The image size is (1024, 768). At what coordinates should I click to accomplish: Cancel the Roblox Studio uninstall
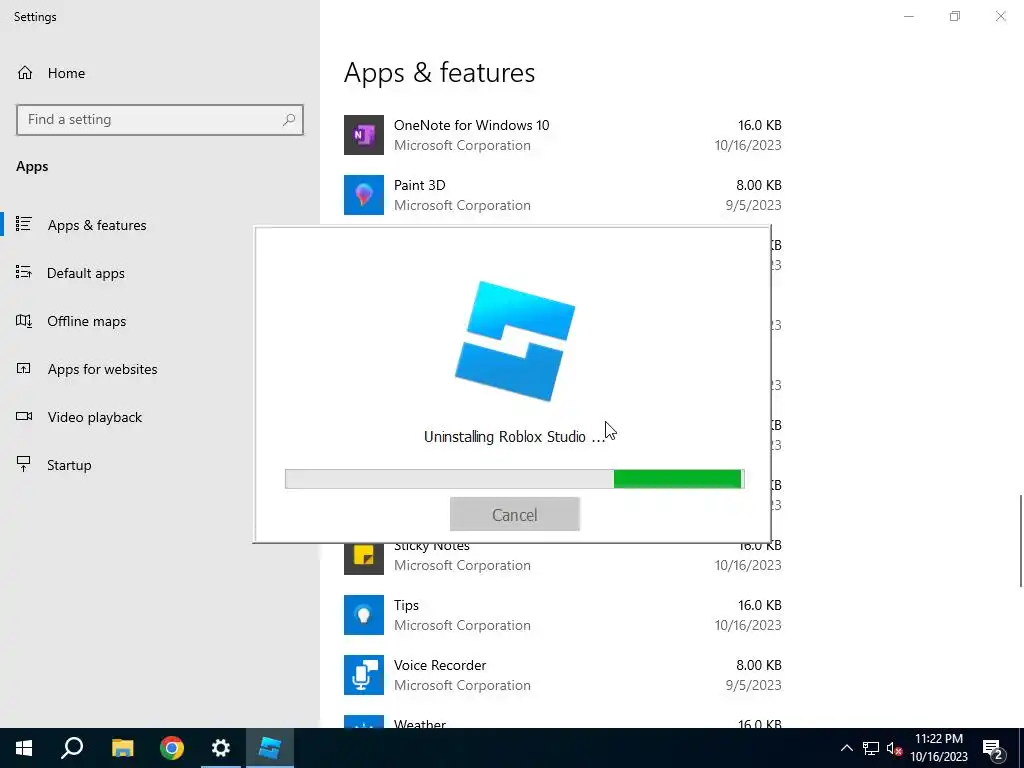coord(515,514)
